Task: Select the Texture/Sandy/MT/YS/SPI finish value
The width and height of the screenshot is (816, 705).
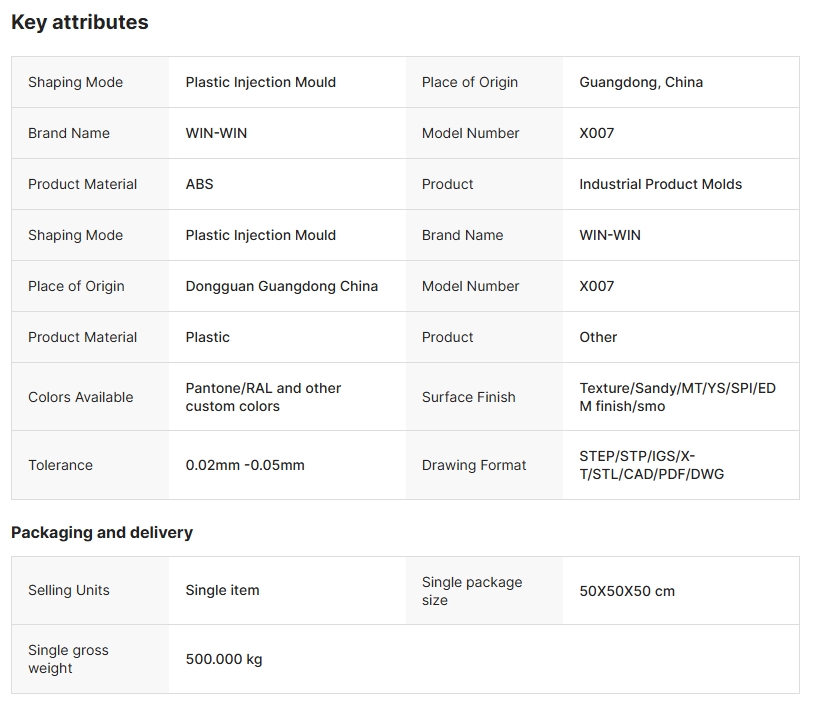Action: pyautogui.click(x=677, y=397)
